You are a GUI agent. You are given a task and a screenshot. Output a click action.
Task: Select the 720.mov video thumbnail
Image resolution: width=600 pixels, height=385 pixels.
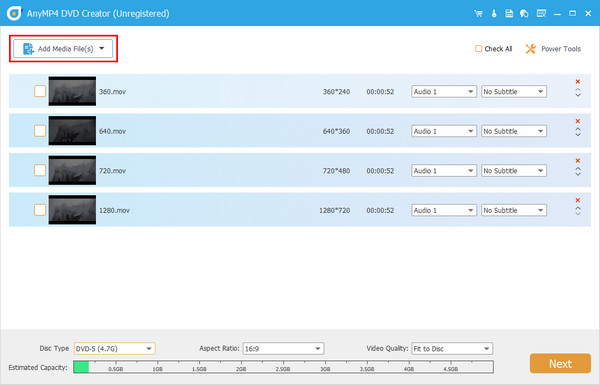72,170
